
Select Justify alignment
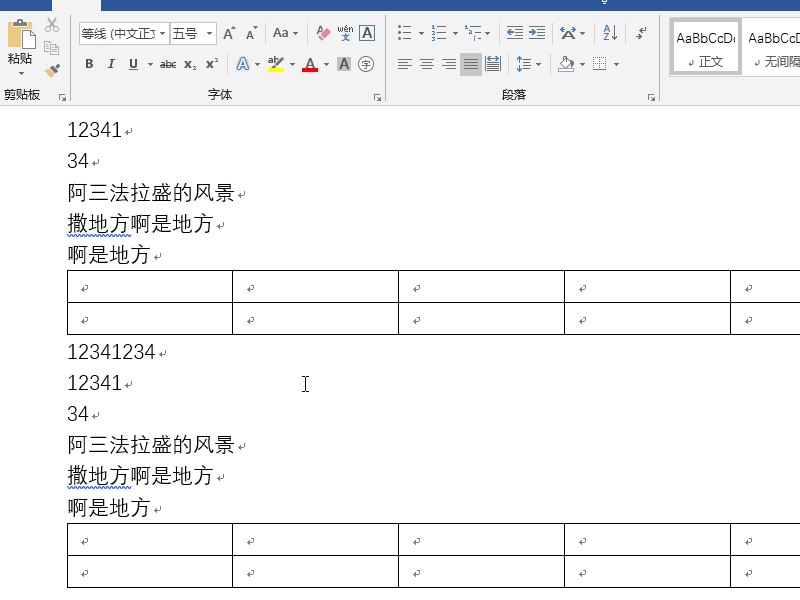click(x=471, y=64)
